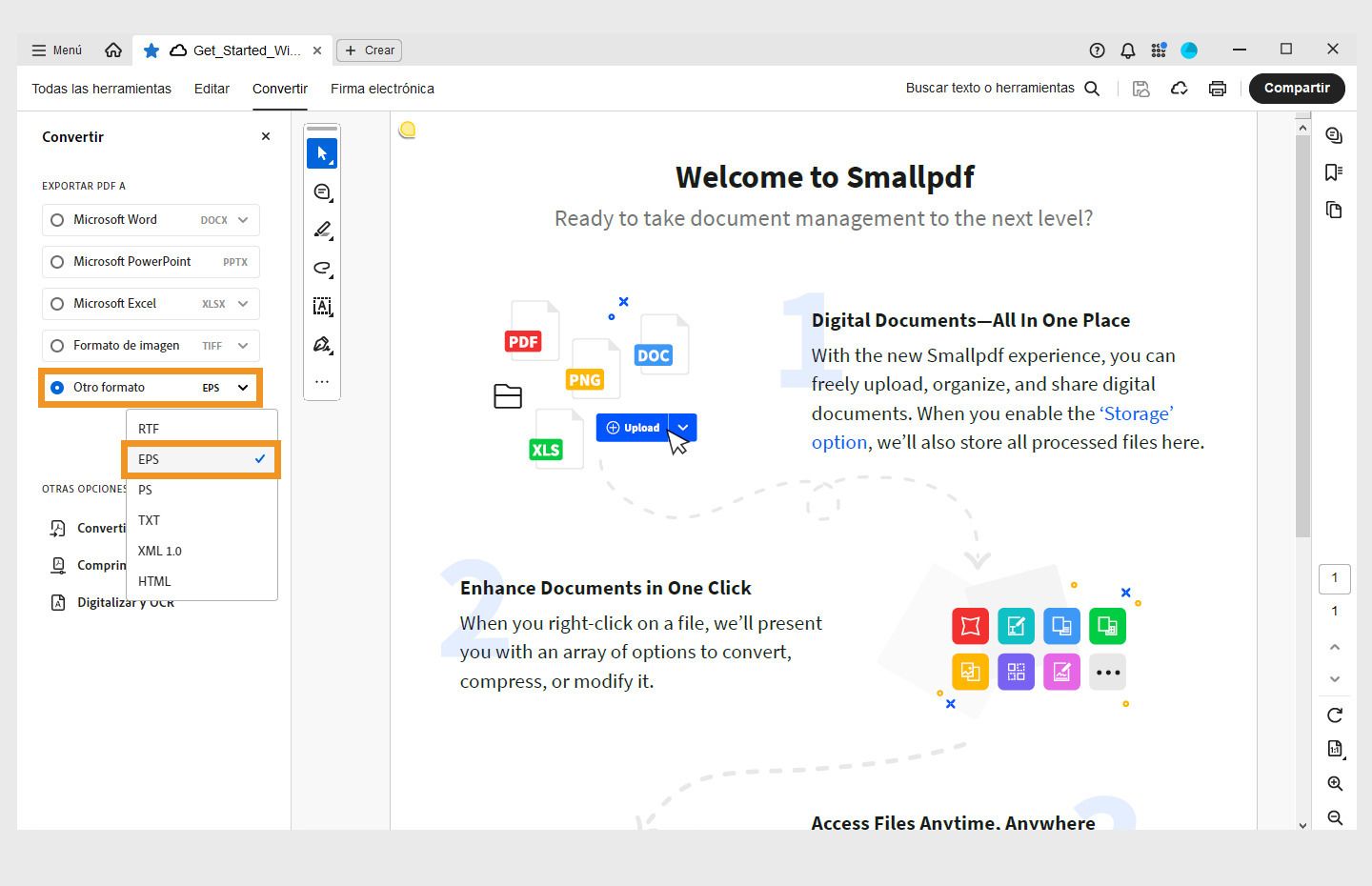Viewport: 1372px width, 886px height.
Task: Click the zoom in magnifier
Action: click(x=1334, y=783)
